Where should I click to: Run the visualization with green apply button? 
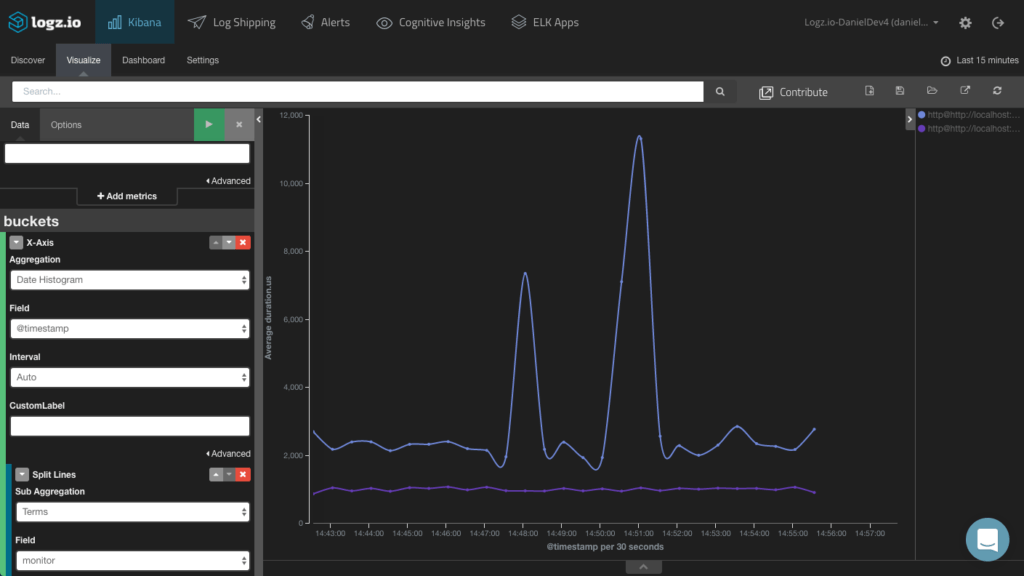pos(210,124)
